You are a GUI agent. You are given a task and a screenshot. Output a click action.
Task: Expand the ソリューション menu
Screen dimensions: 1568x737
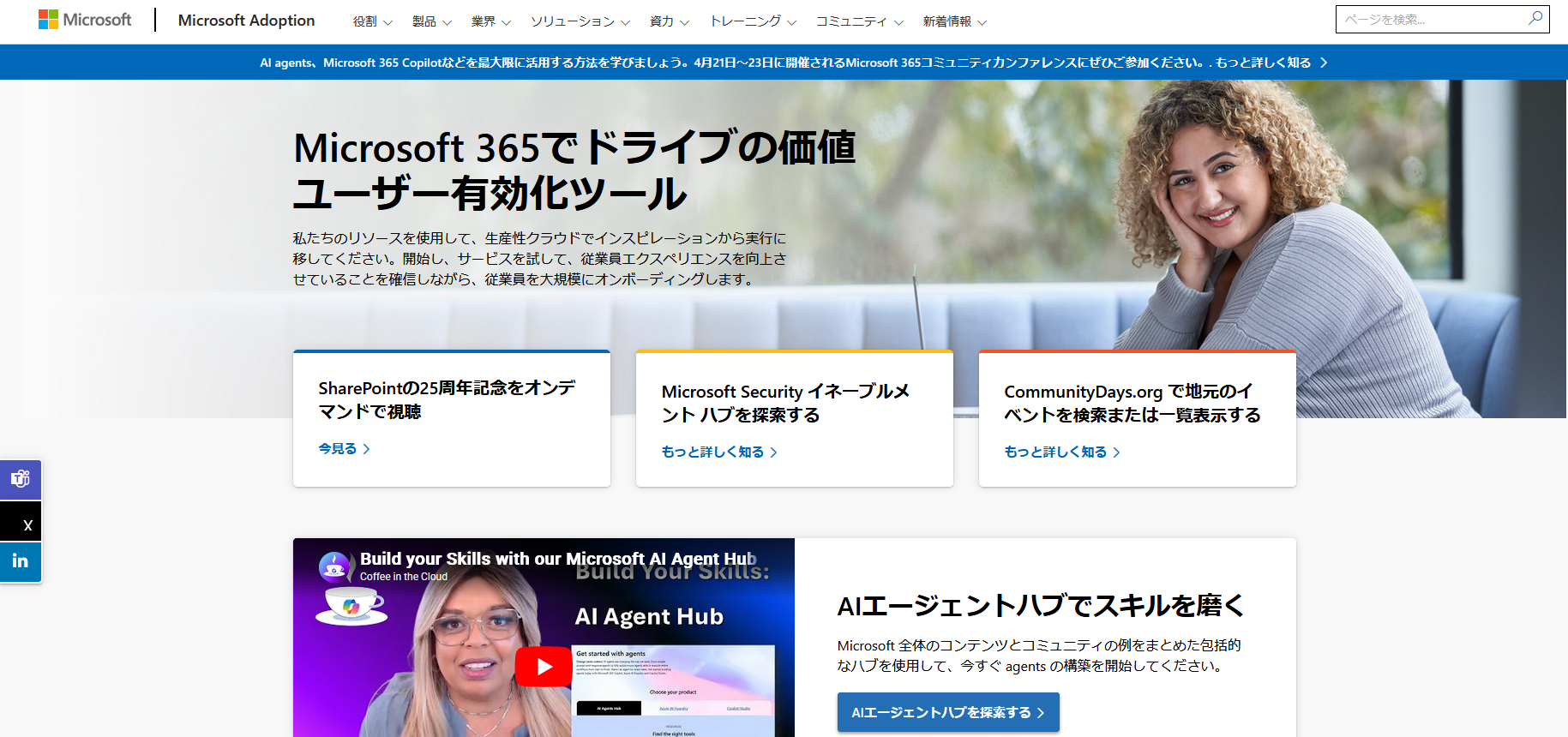tap(580, 21)
